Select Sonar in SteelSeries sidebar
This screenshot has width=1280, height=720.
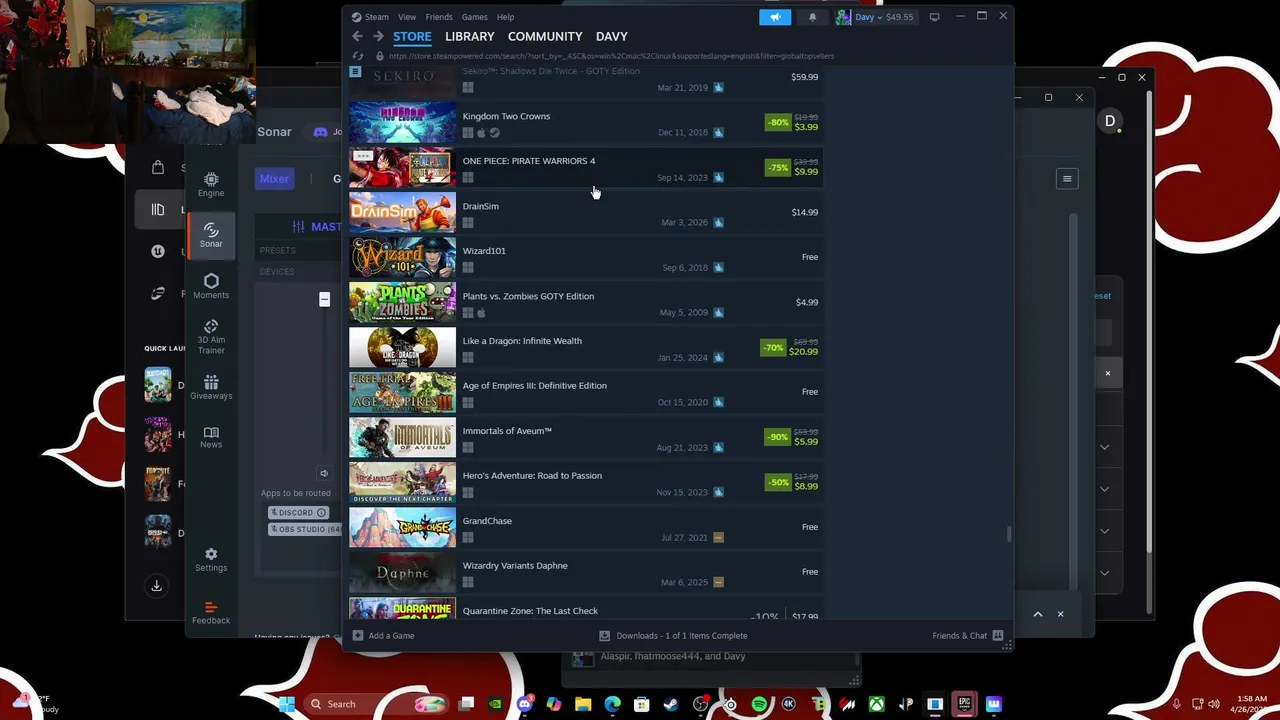point(211,236)
